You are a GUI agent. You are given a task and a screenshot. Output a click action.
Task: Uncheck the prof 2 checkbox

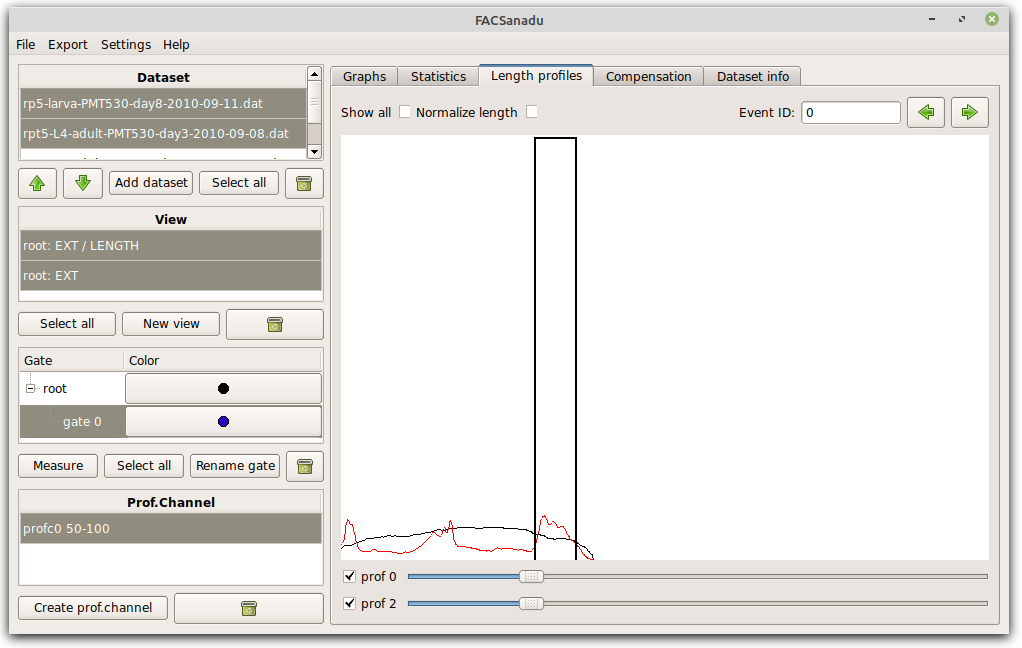pos(349,603)
